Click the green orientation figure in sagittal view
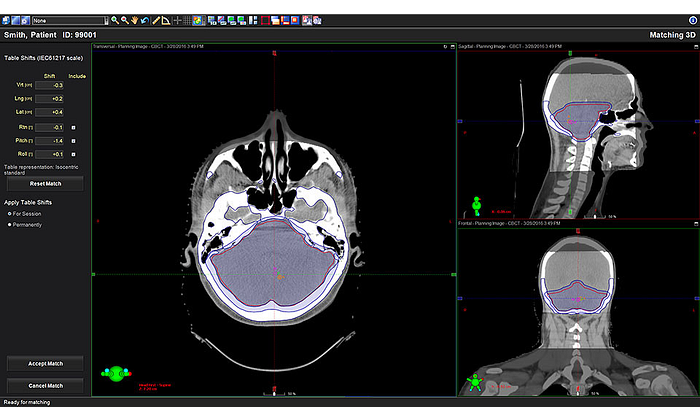The width and height of the screenshot is (700, 420). click(476, 206)
